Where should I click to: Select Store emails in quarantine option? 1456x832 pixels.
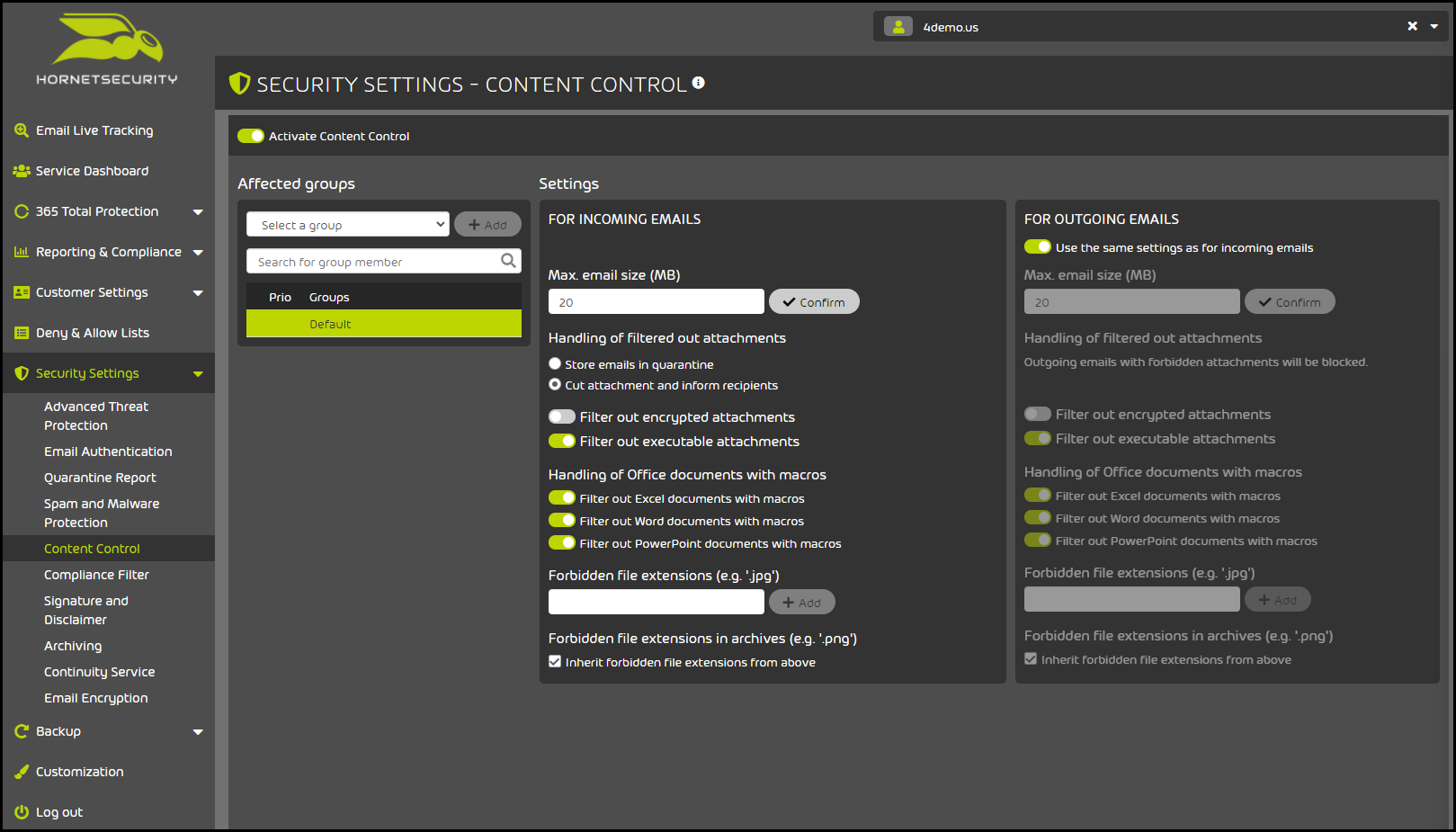click(x=555, y=363)
